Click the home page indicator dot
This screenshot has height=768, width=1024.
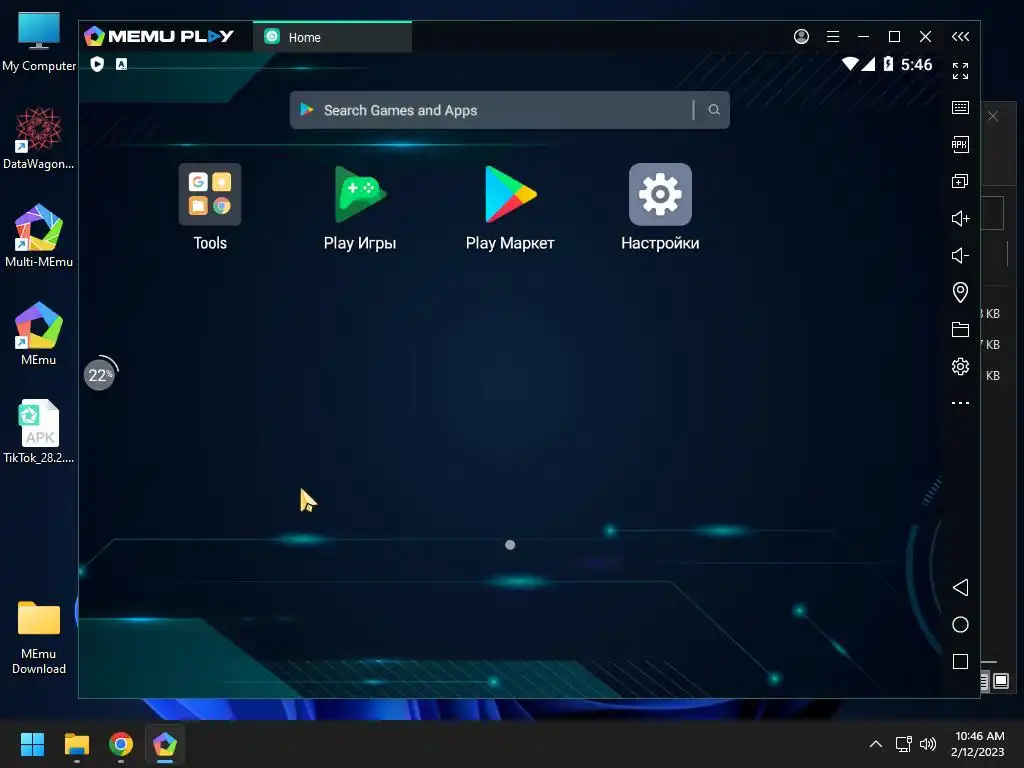coord(510,545)
